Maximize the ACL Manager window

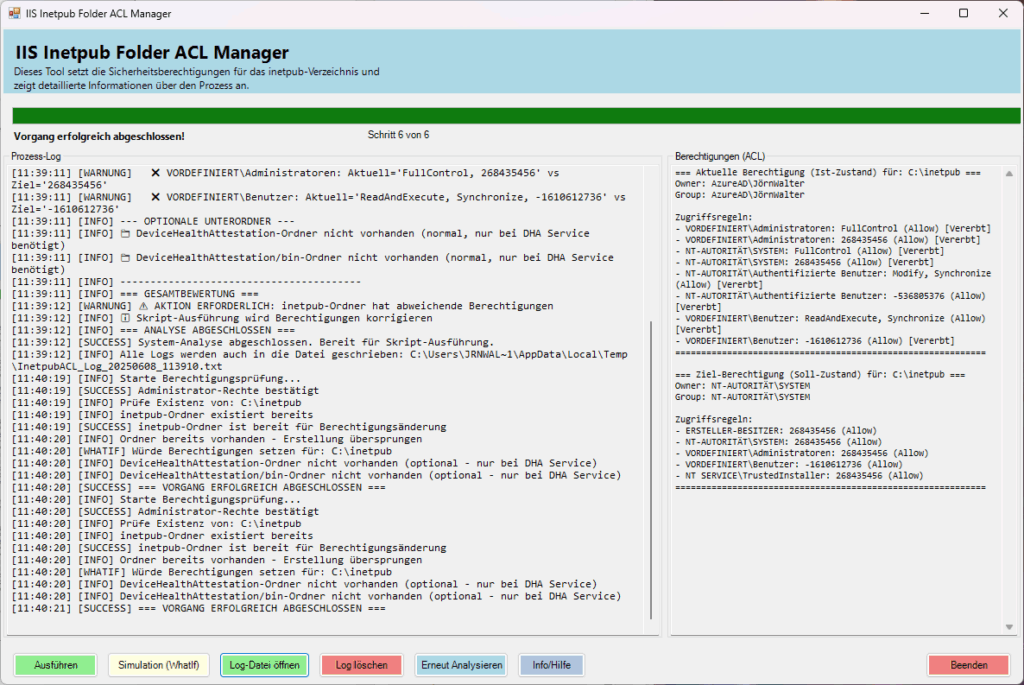pyautogui.click(x=963, y=14)
